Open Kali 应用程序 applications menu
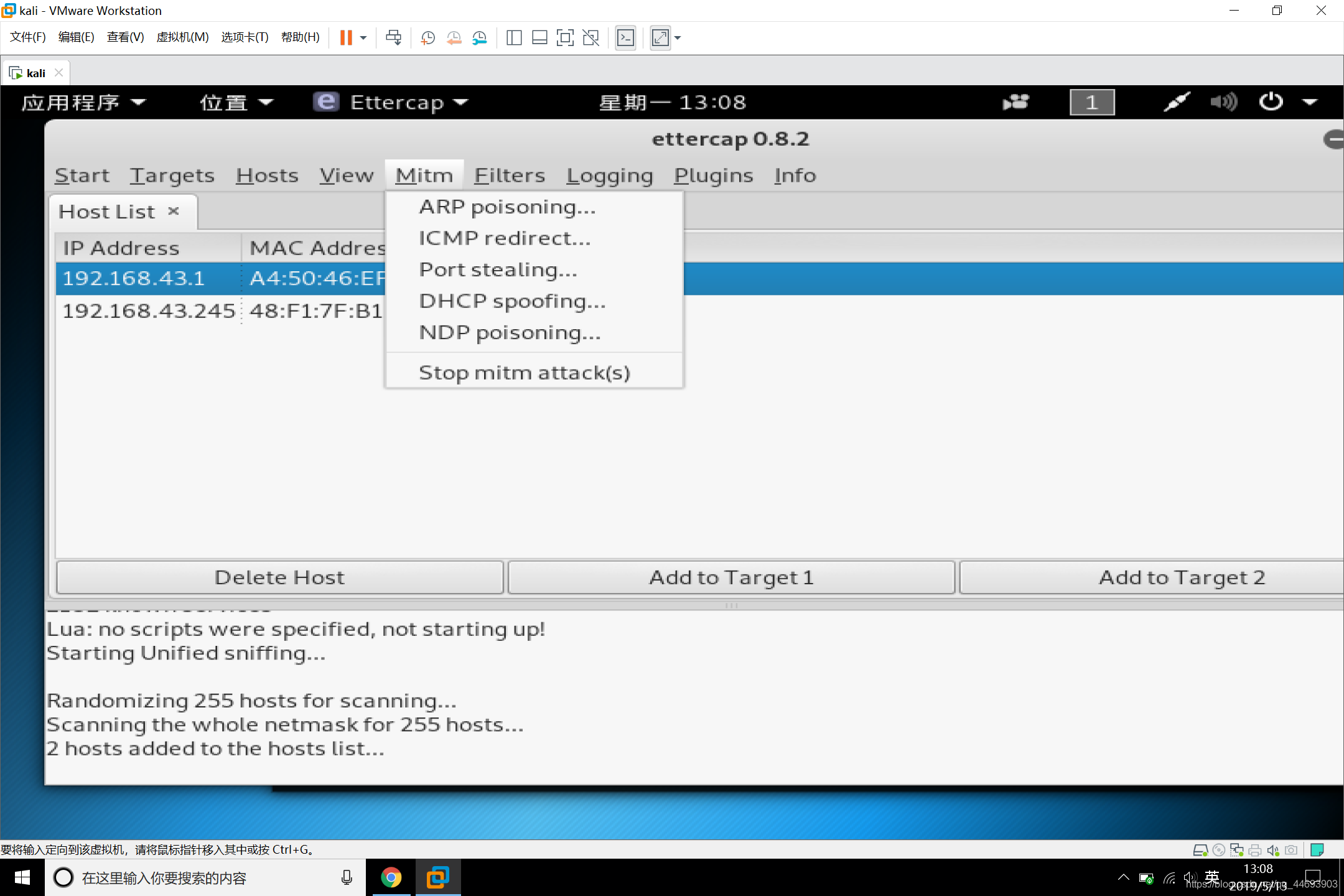 (x=83, y=102)
